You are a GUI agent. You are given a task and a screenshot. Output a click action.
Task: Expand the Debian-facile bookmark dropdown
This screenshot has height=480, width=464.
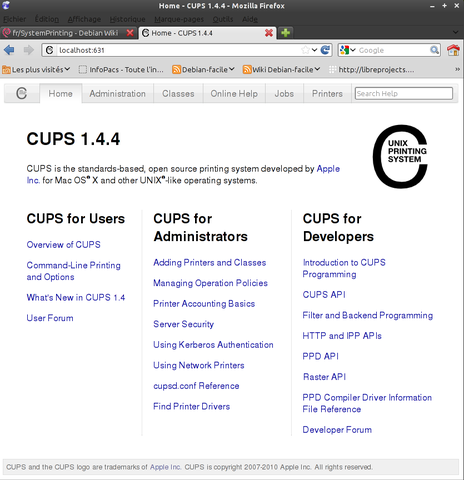(232, 69)
